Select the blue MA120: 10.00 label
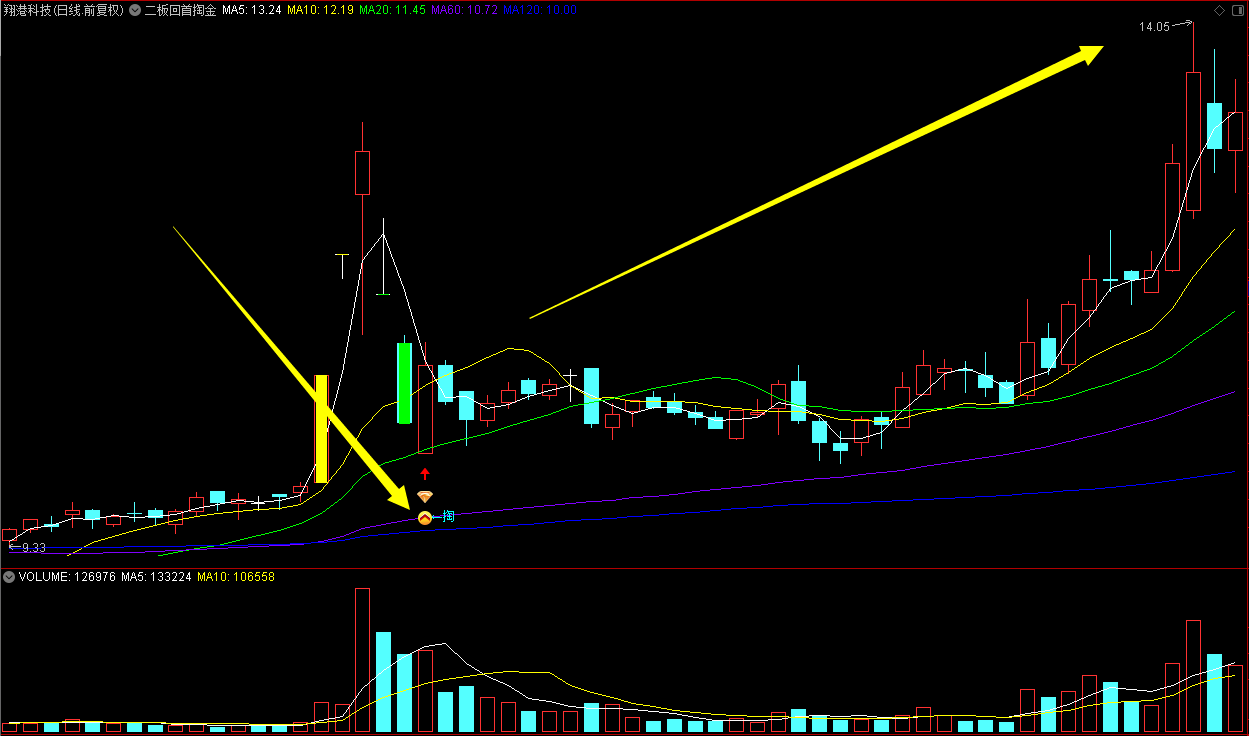The width and height of the screenshot is (1249, 736). click(540, 10)
